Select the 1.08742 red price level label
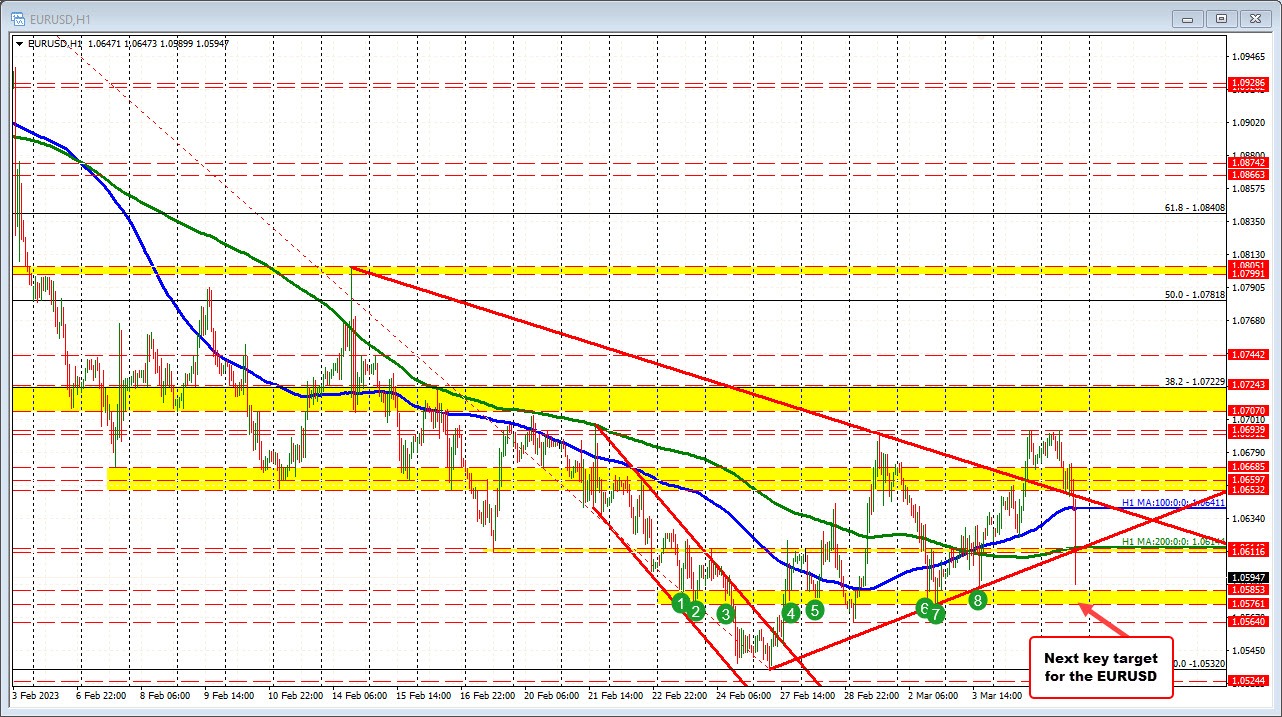This screenshot has width=1282, height=717. pos(1249,162)
